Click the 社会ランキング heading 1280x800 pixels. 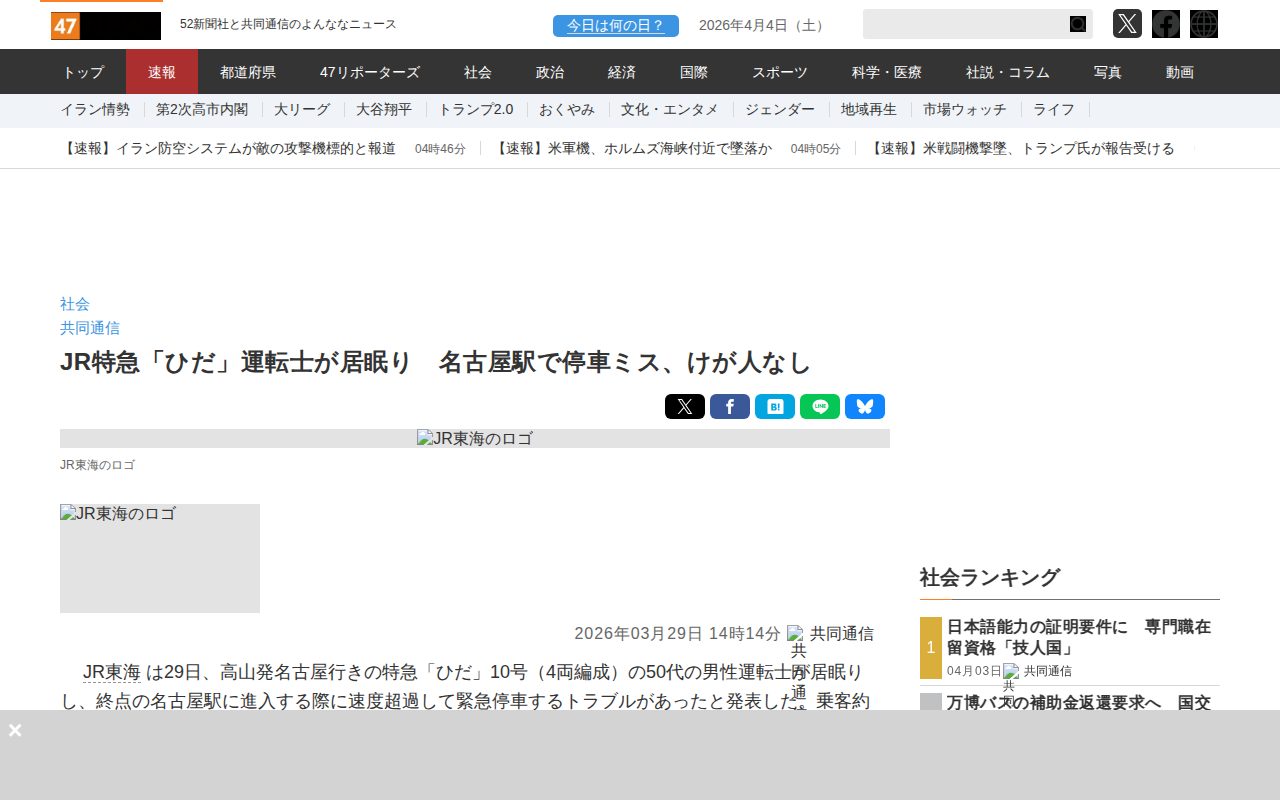click(989, 577)
